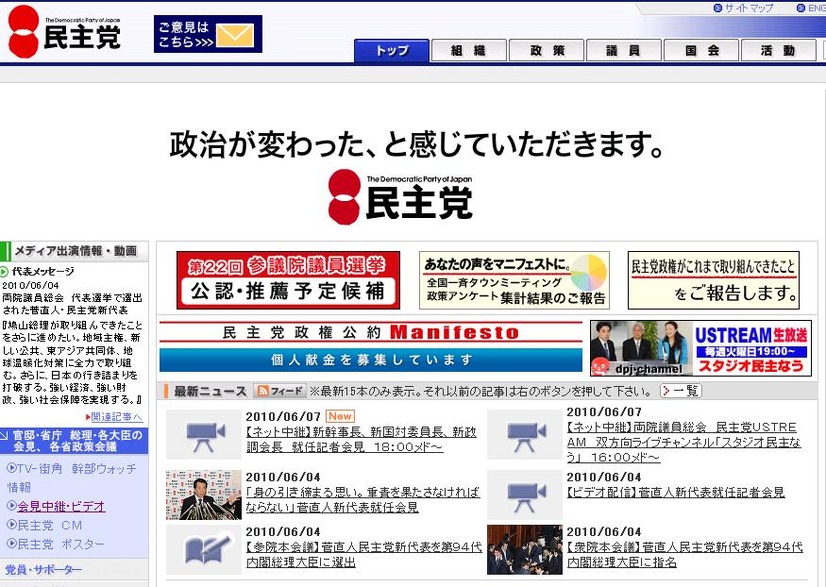Click photo thumbnail of 菅直人 press conference

(204, 495)
